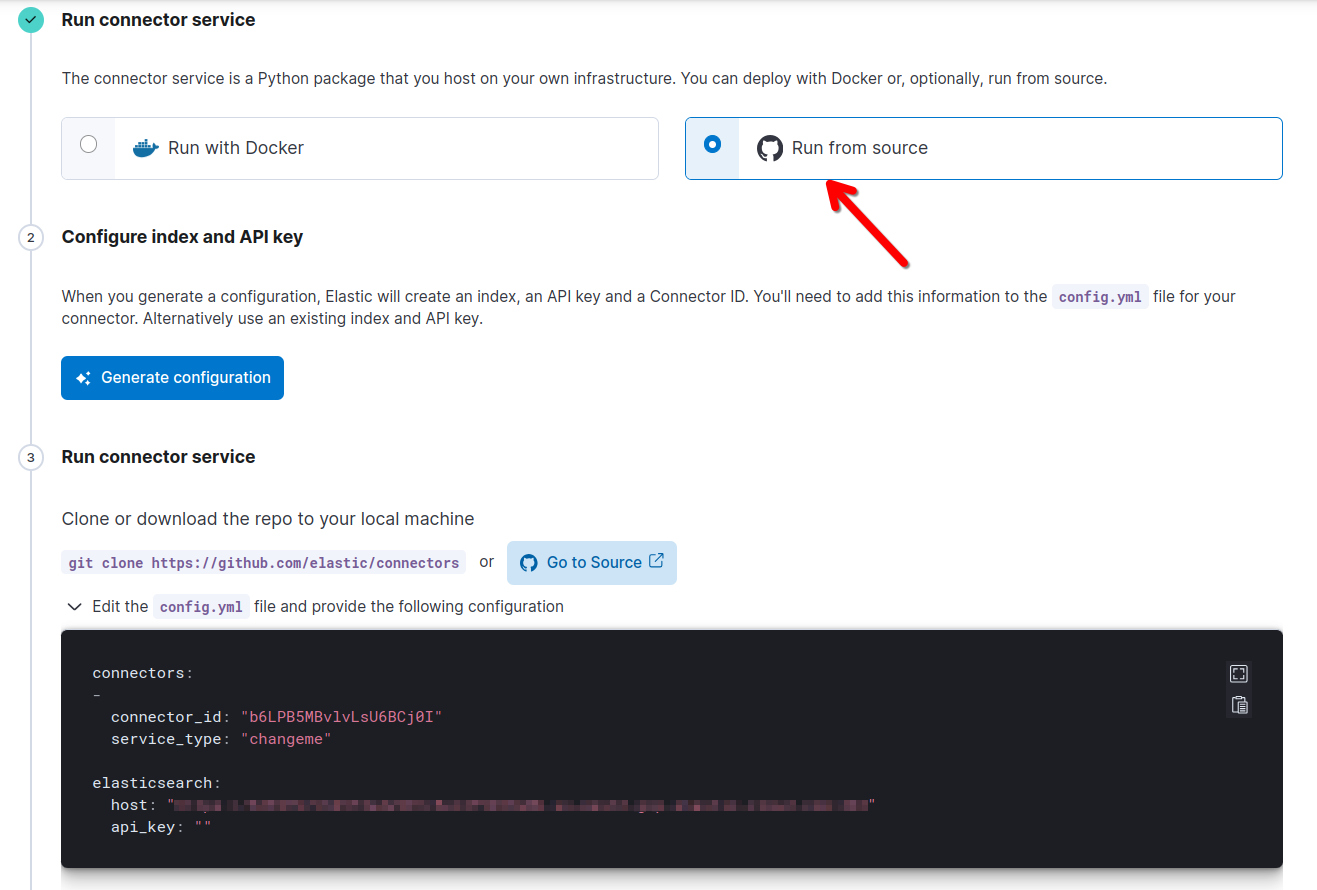Click the Run with Docker label text
Image resolution: width=1317 pixels, height=890 pixels.
pyautogui.click(x=236, y=148)
